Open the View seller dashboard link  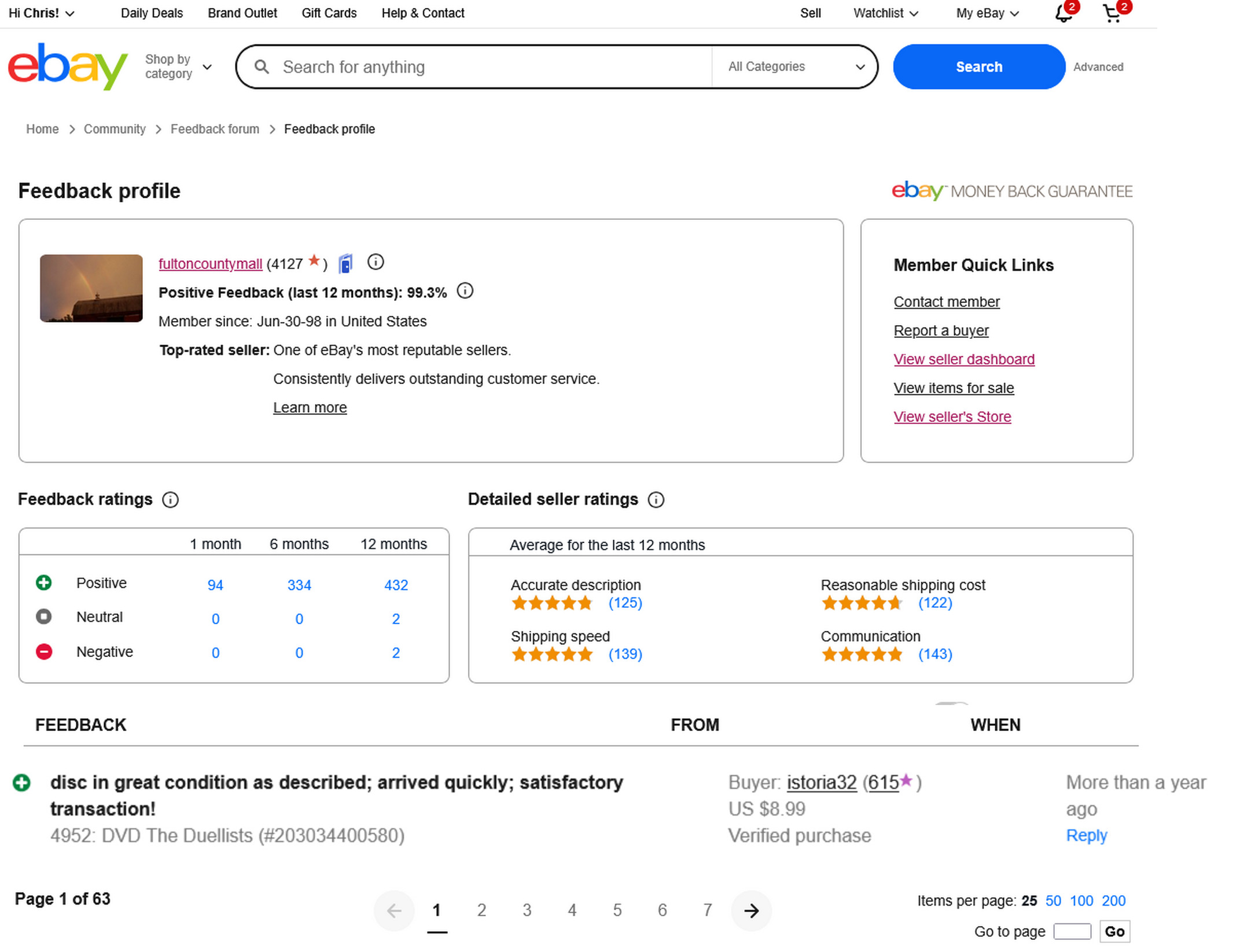pyautogui.click(x=963, y=359)
